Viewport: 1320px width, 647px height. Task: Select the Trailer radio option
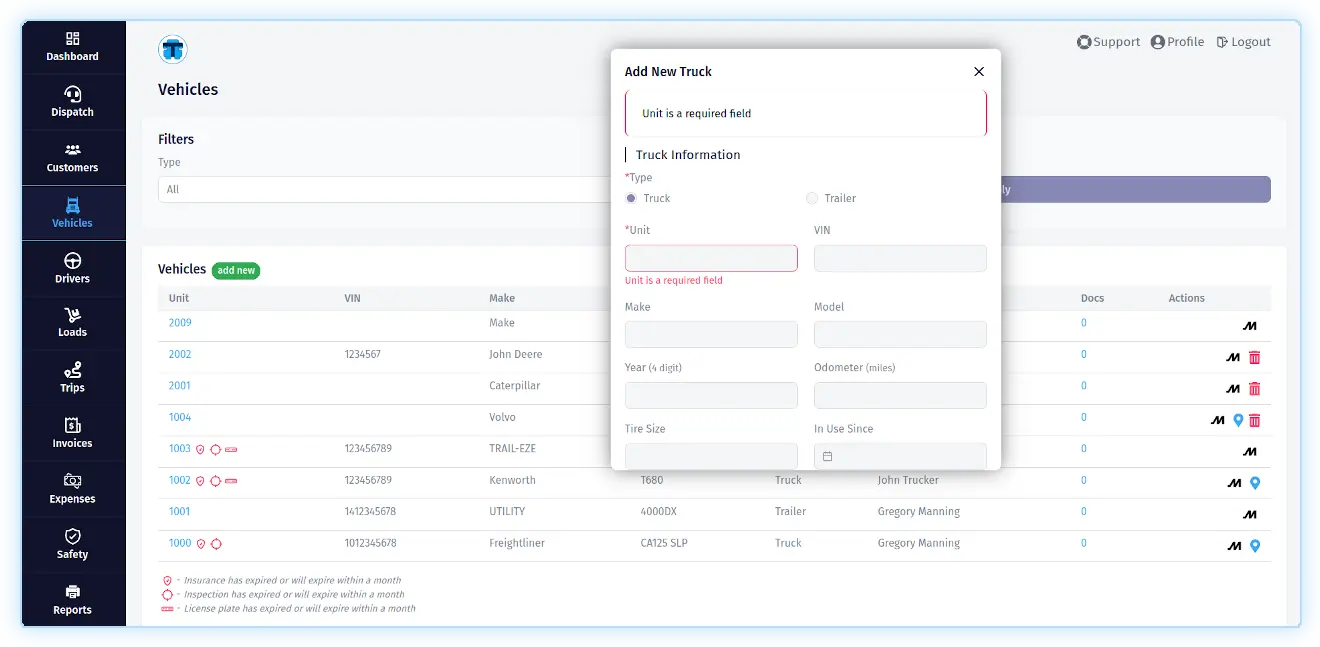pos(812,198)
